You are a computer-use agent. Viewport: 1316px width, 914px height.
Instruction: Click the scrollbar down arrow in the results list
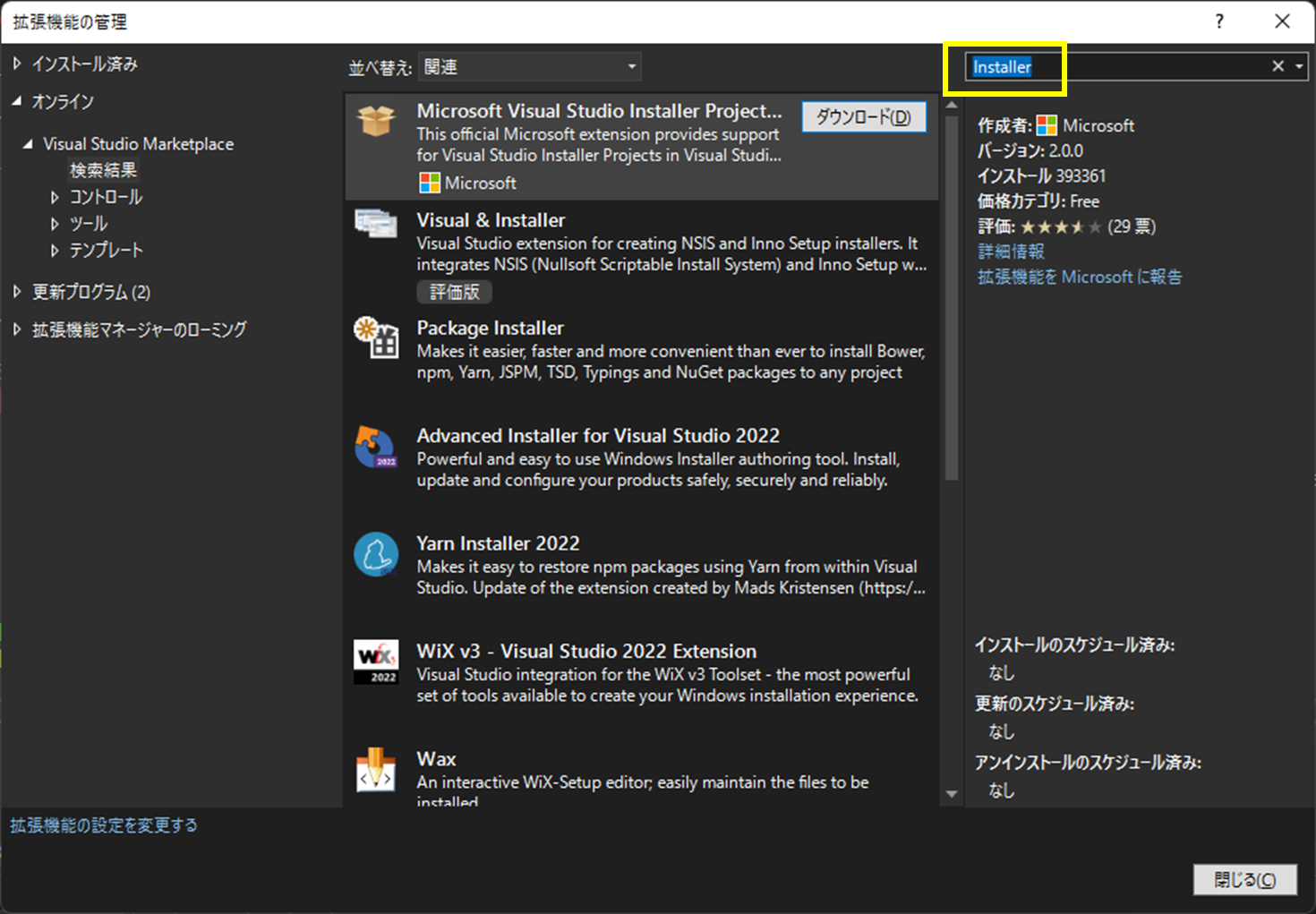point(951,792)
